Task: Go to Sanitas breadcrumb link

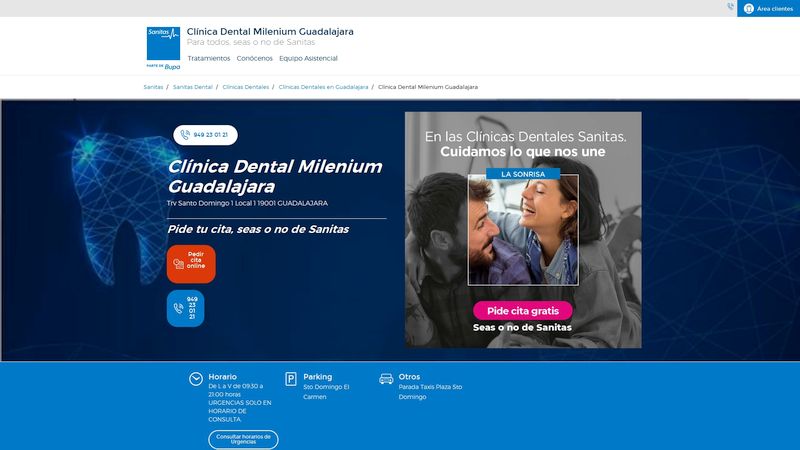Action: 153,87
